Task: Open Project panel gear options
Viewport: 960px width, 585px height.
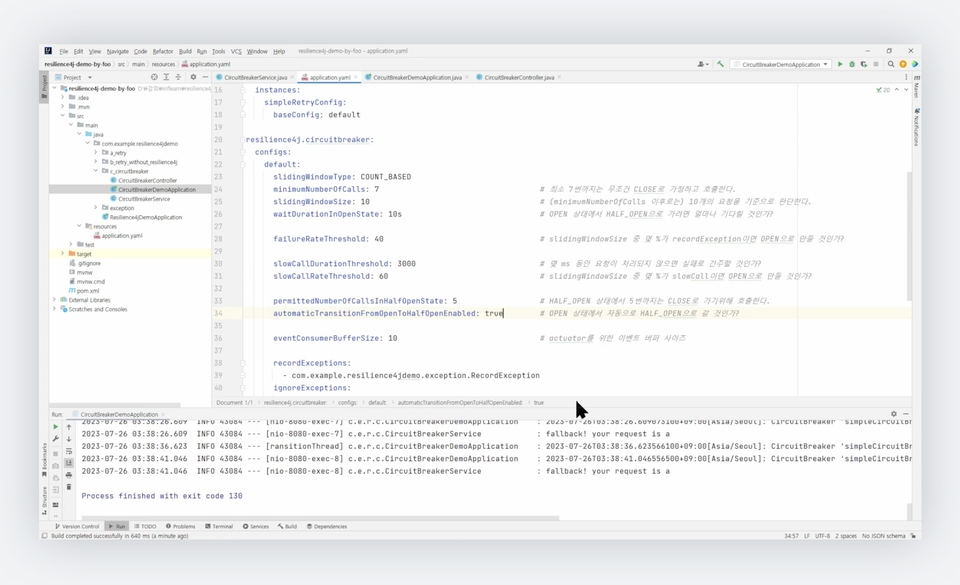Action: [x=193, y=77]
